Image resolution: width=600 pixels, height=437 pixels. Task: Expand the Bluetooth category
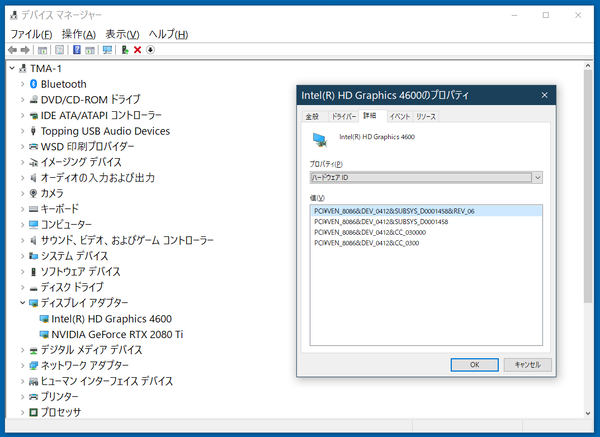(23, 84)
